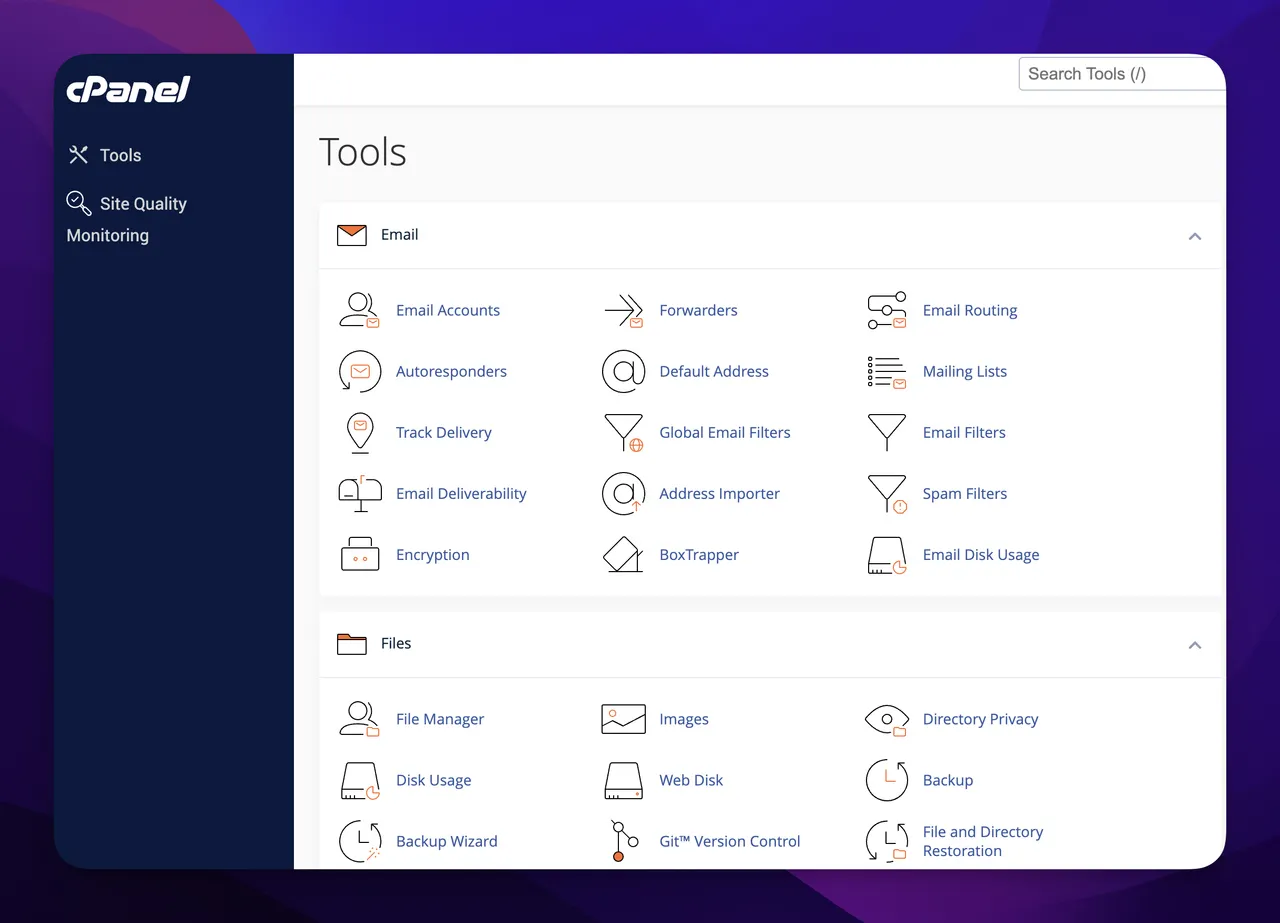The image size is (1280, 923).
Task: Open the Email Accounts icon
Action: tap(359, 310)
